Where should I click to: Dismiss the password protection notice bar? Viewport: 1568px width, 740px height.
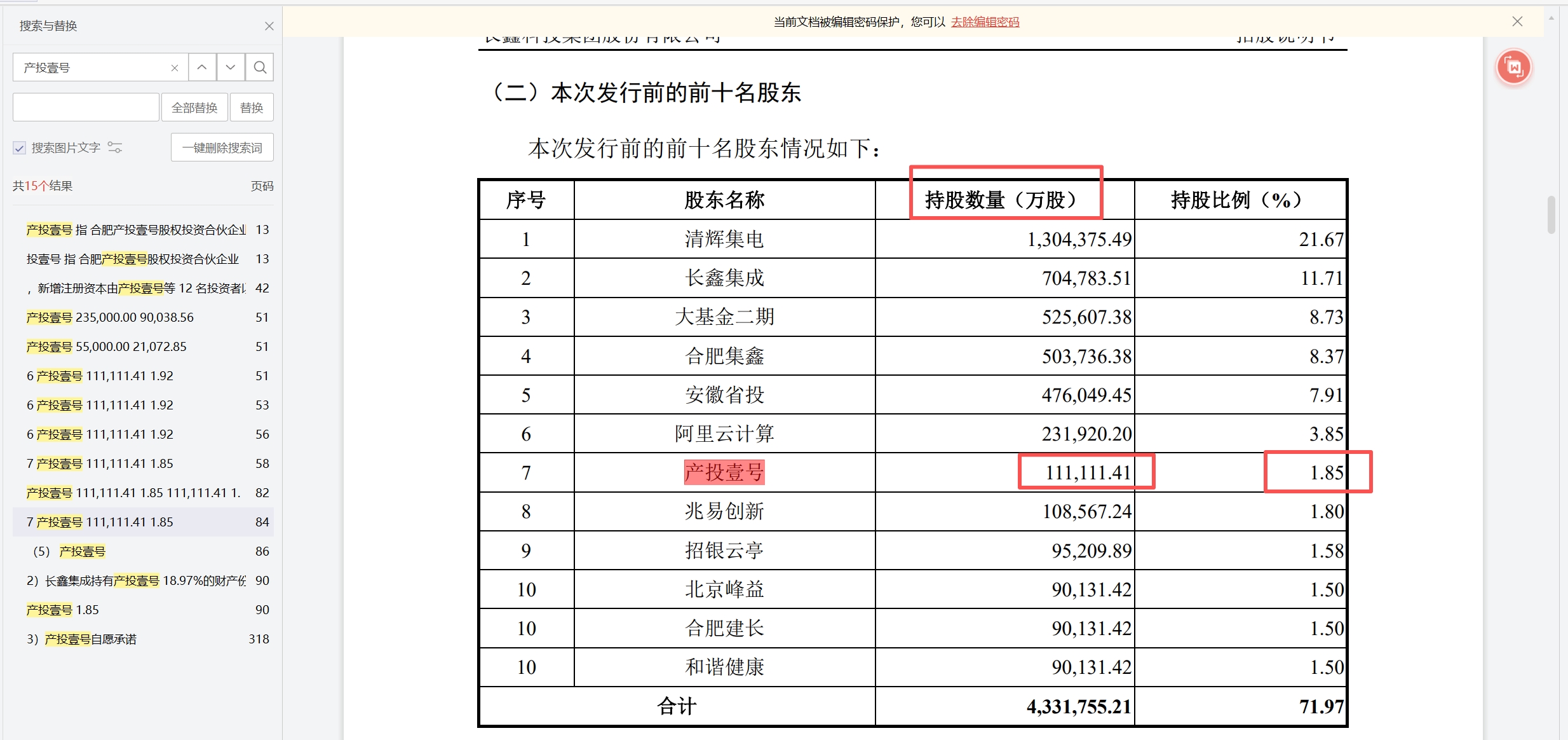1517,22
